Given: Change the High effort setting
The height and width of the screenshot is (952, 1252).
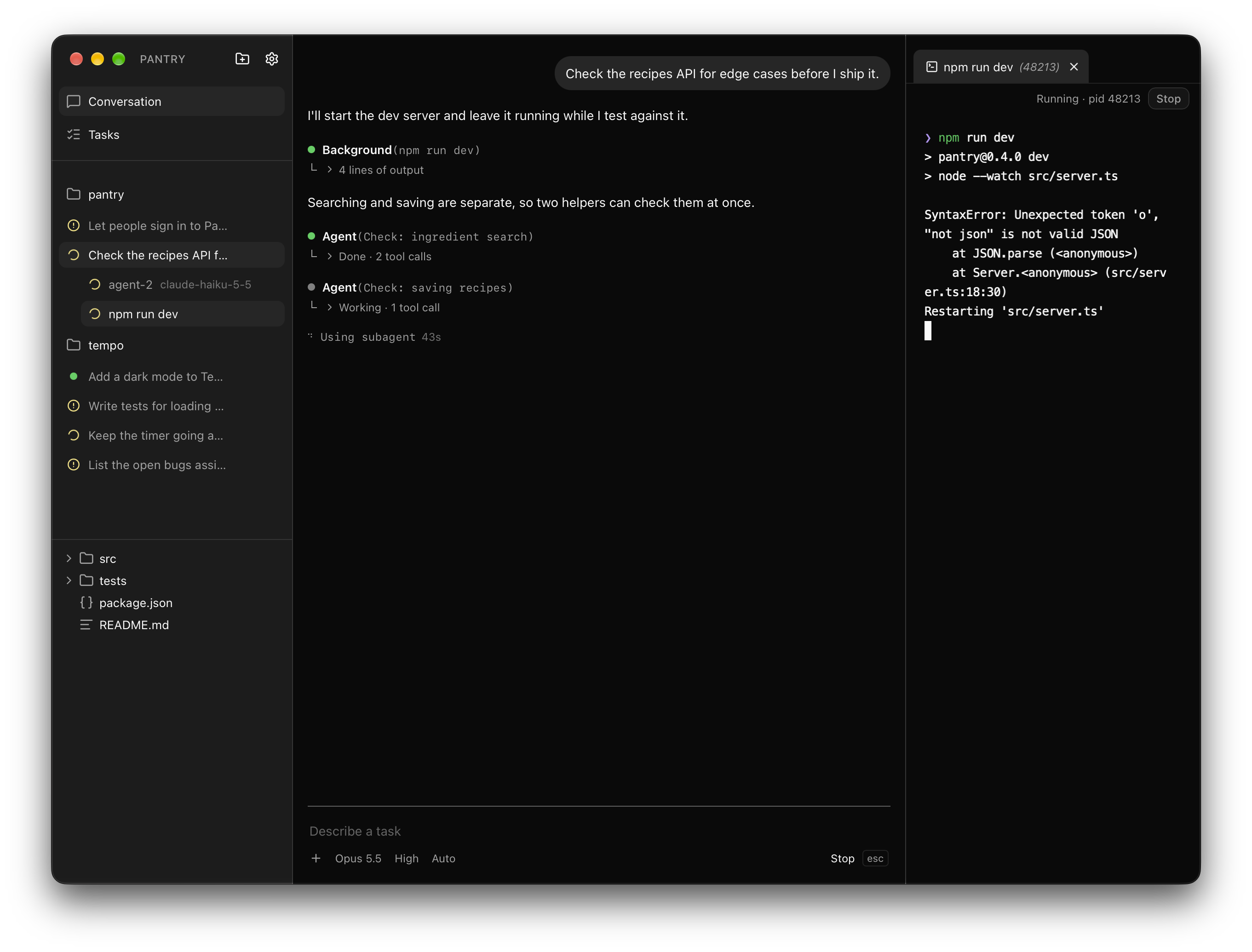Looking at the screenshot, I should (407, 859).
